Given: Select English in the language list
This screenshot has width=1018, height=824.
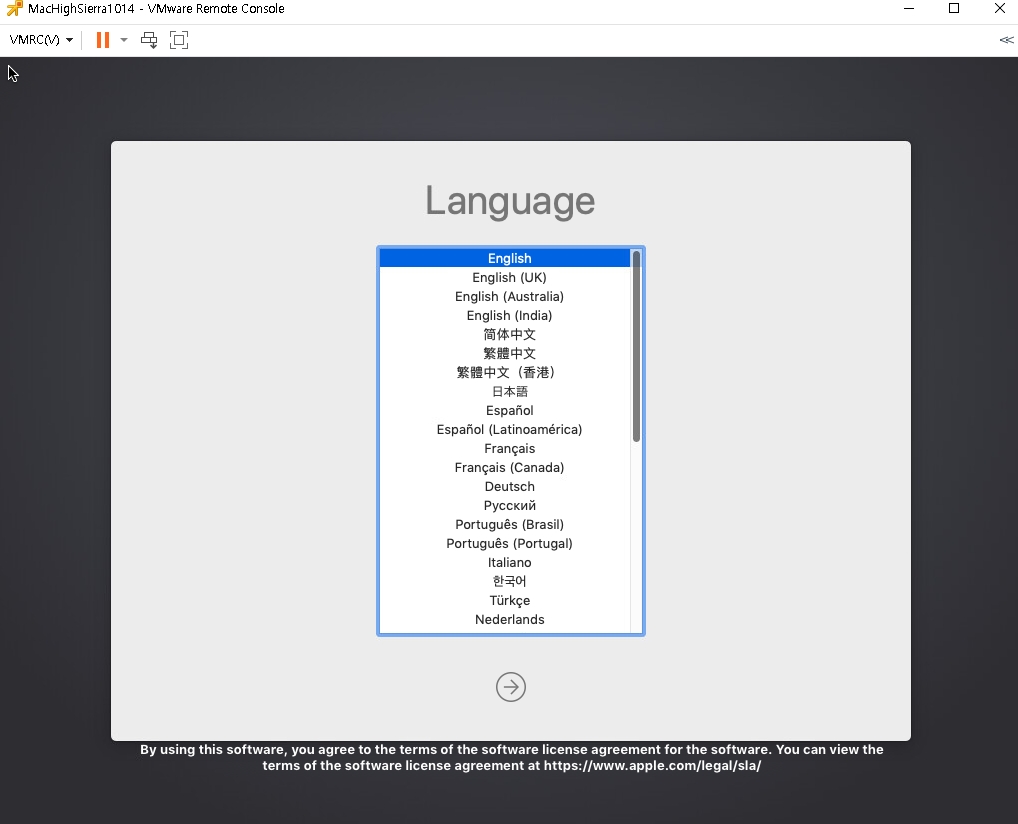Looking at the screenshot, I should tap(504, 258).
